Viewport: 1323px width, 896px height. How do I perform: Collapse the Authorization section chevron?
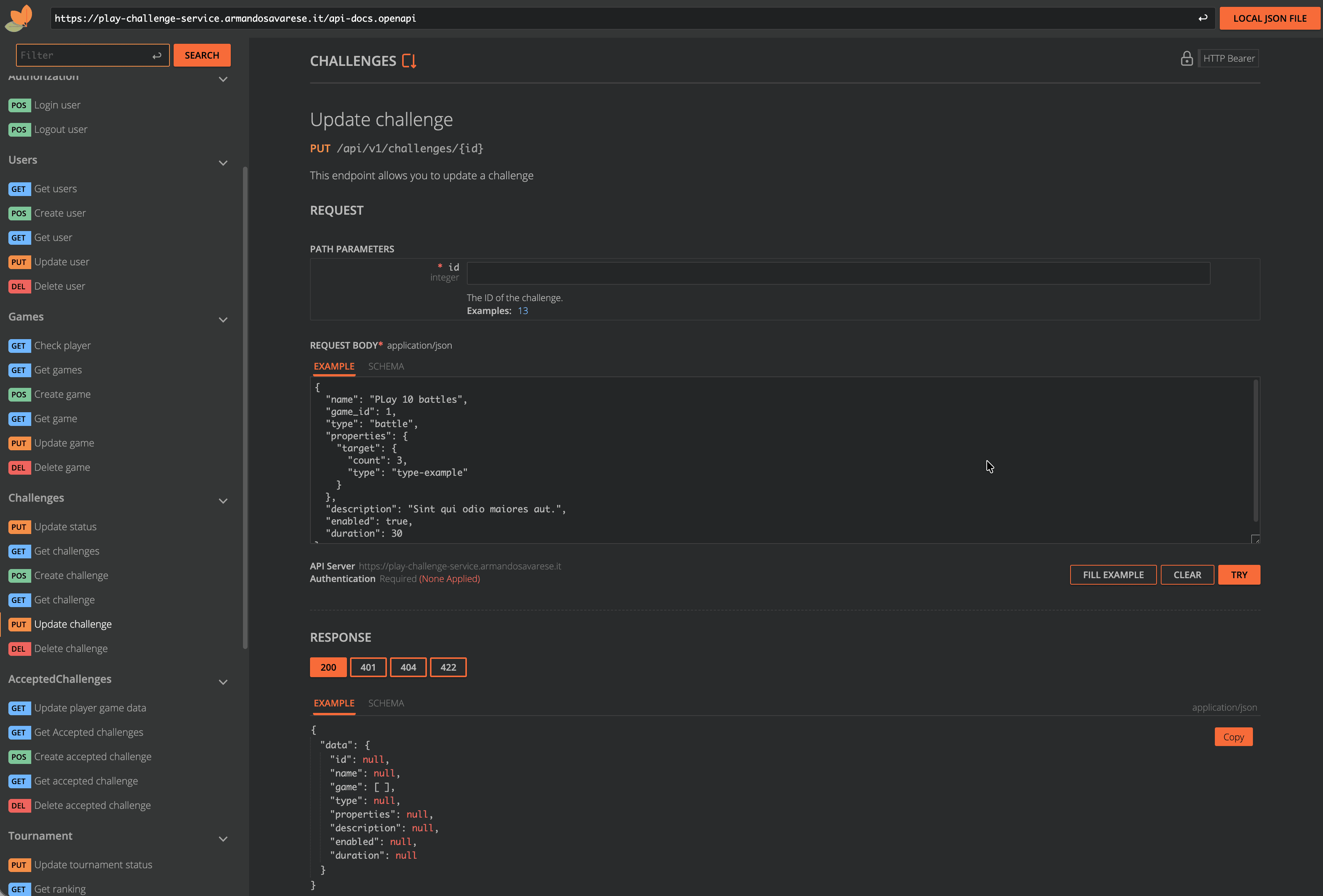click(223, 79)
